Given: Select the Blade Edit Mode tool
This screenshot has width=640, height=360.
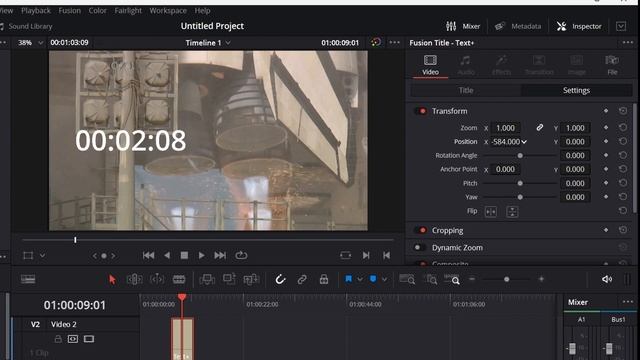Looking at the screenshot, I should [179, 280].
